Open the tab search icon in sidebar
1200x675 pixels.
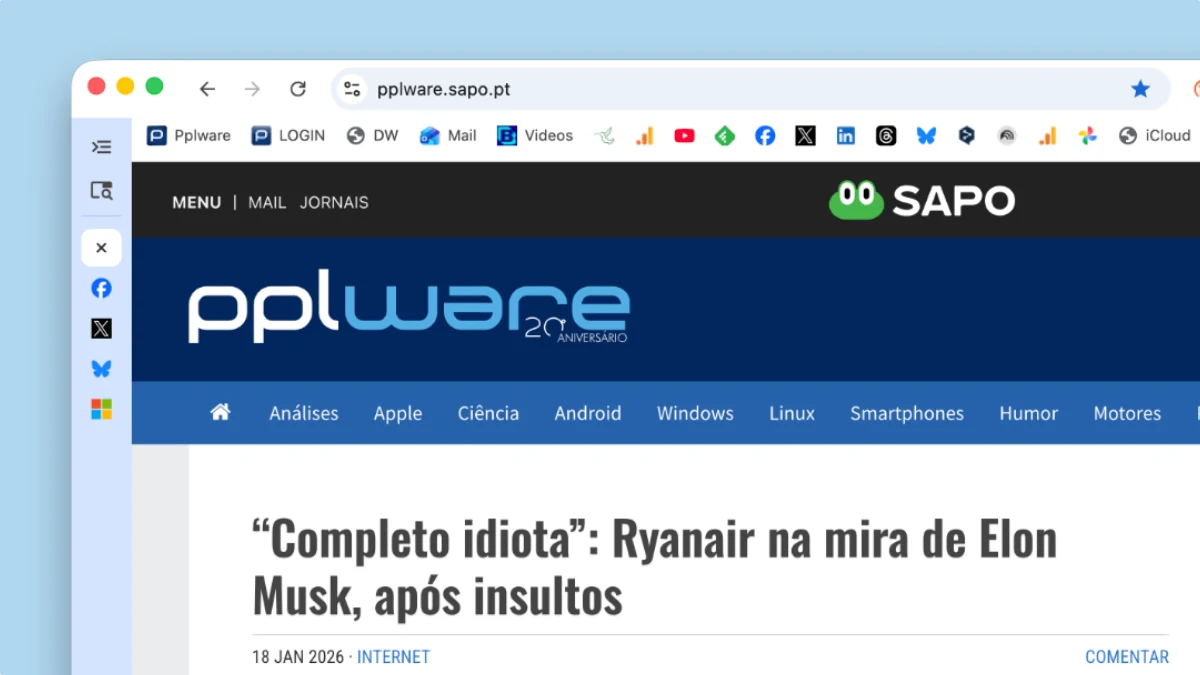101,190
